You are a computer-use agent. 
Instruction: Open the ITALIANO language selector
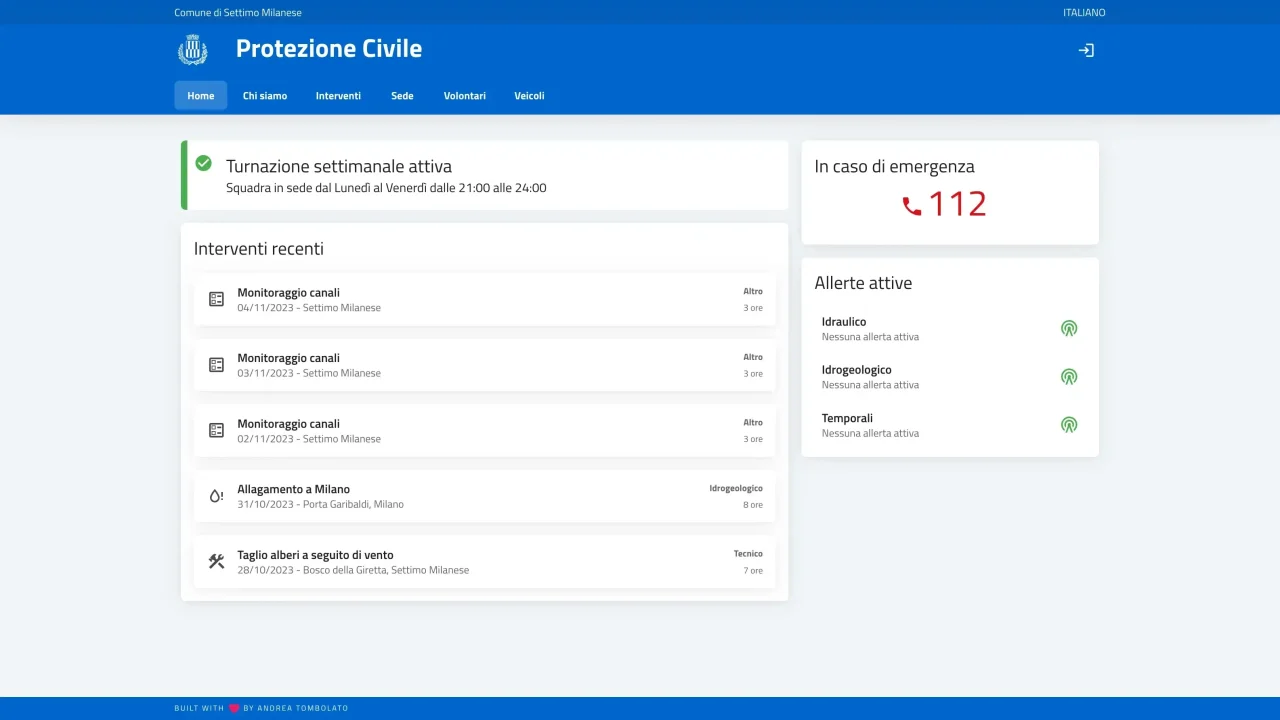1084,13
